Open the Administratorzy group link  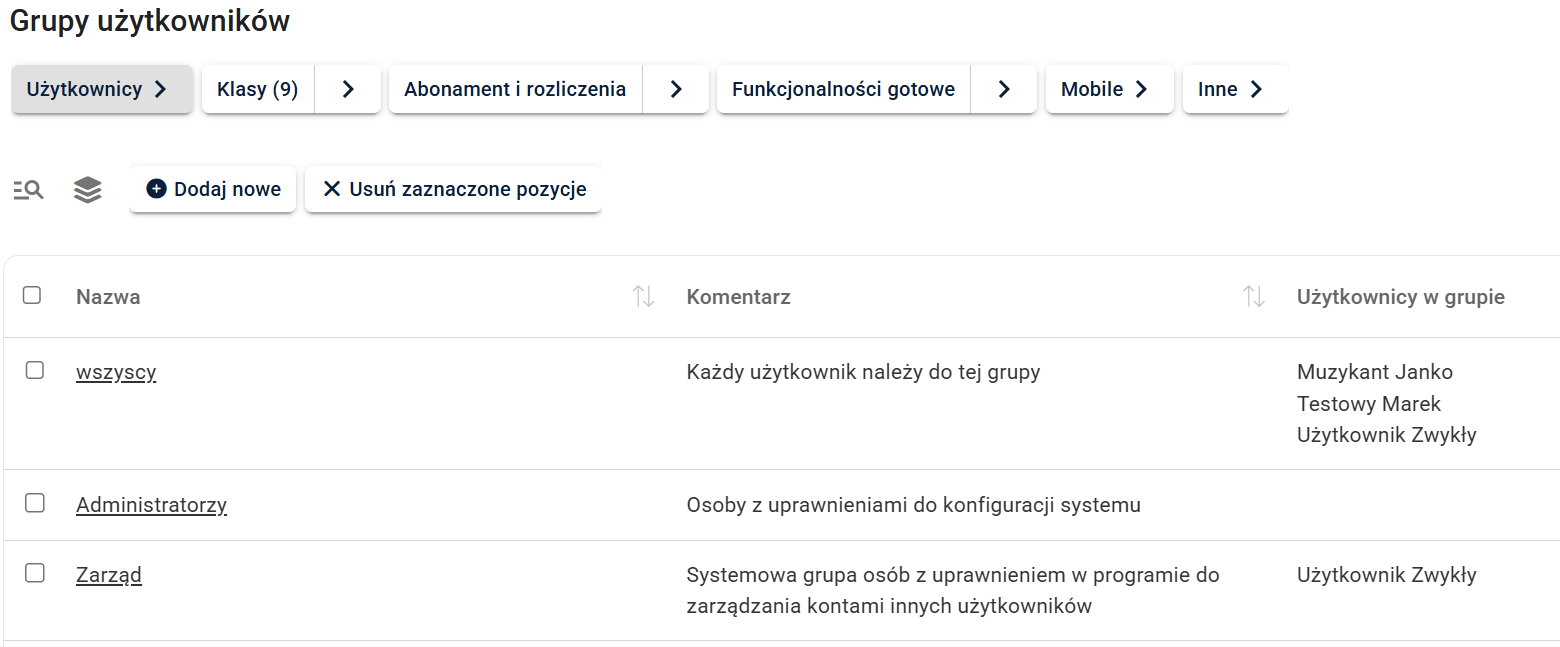(x=151, y=505)
